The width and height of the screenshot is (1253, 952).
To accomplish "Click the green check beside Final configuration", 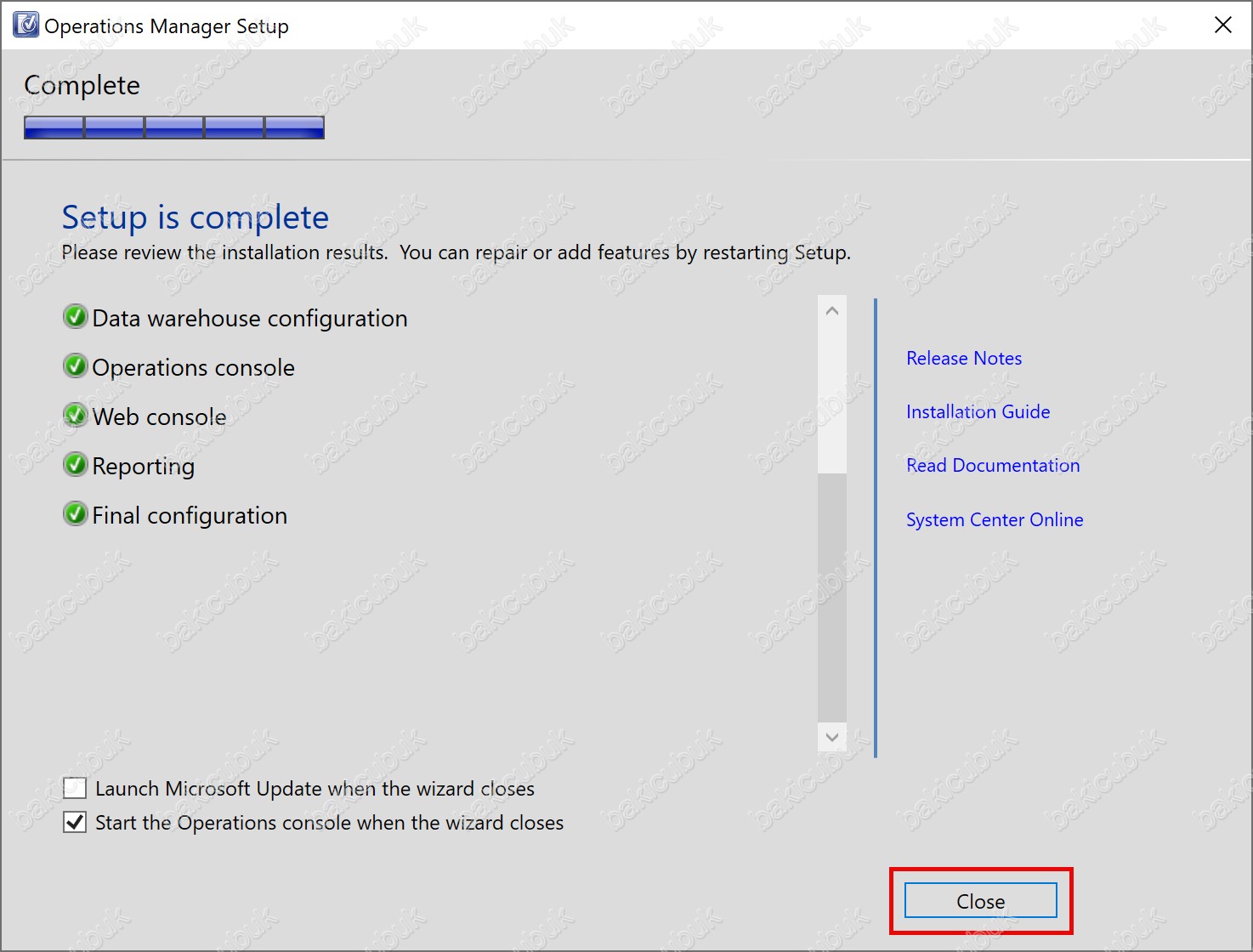I will (76, 514).
